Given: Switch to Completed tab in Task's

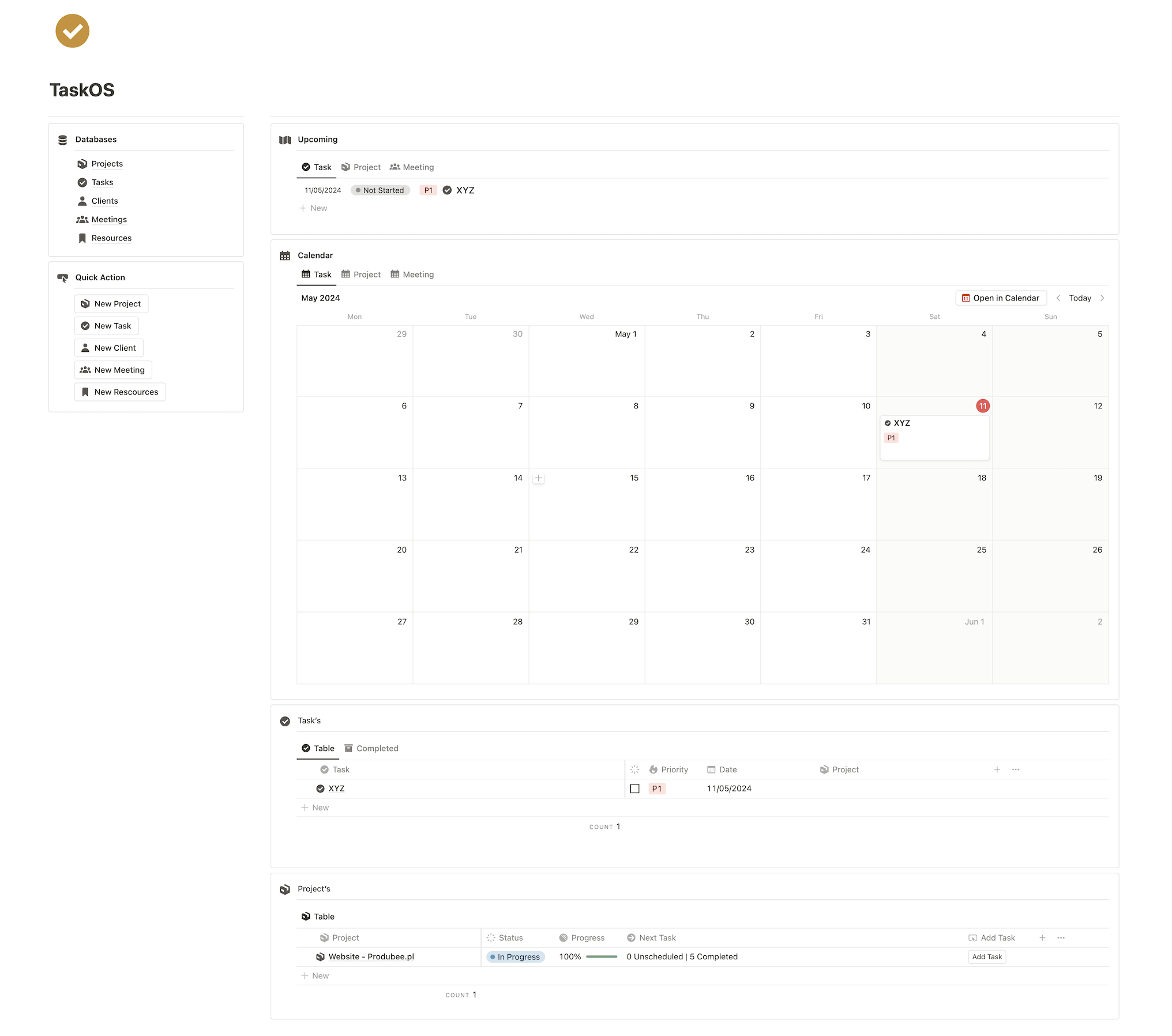Looking at the screenshot, I should [x=371, y=748].
